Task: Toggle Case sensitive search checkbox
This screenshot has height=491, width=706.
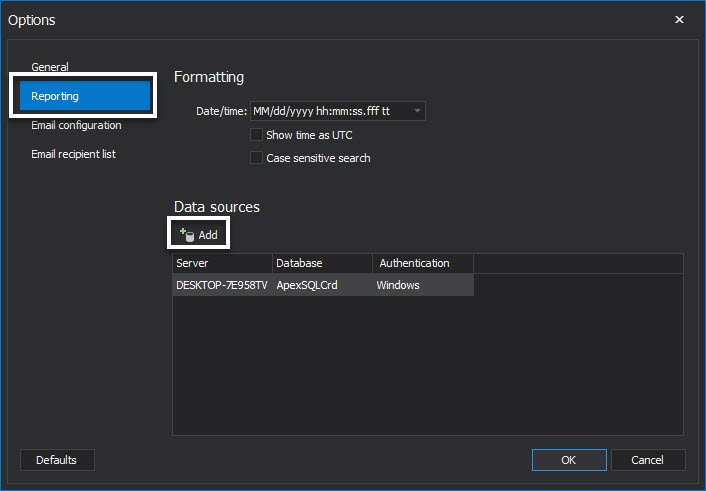Action: [256, 158]
